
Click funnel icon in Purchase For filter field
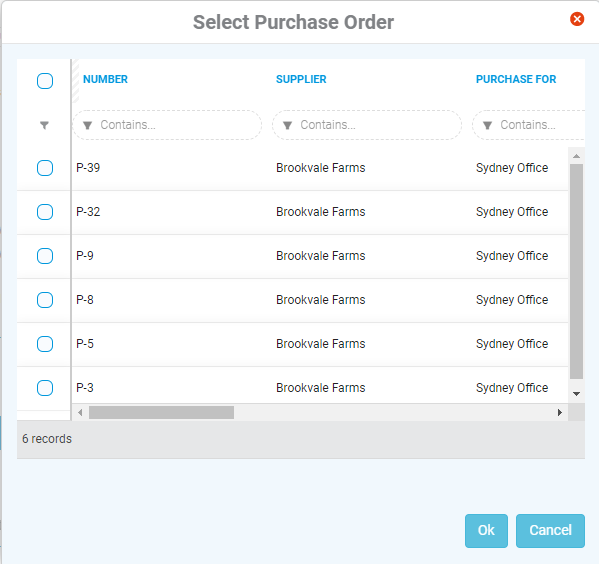487,125
